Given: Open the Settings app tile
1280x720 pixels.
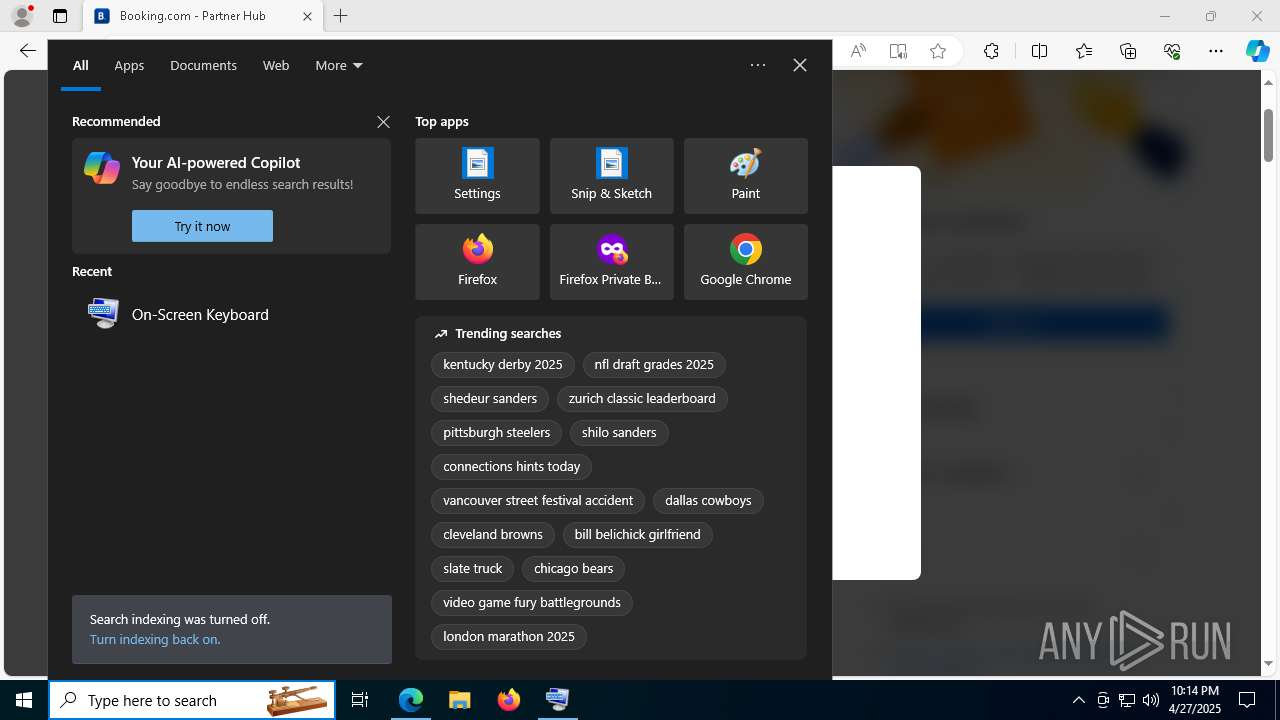Looking at the screenshot, I should (x=477, y=176).
